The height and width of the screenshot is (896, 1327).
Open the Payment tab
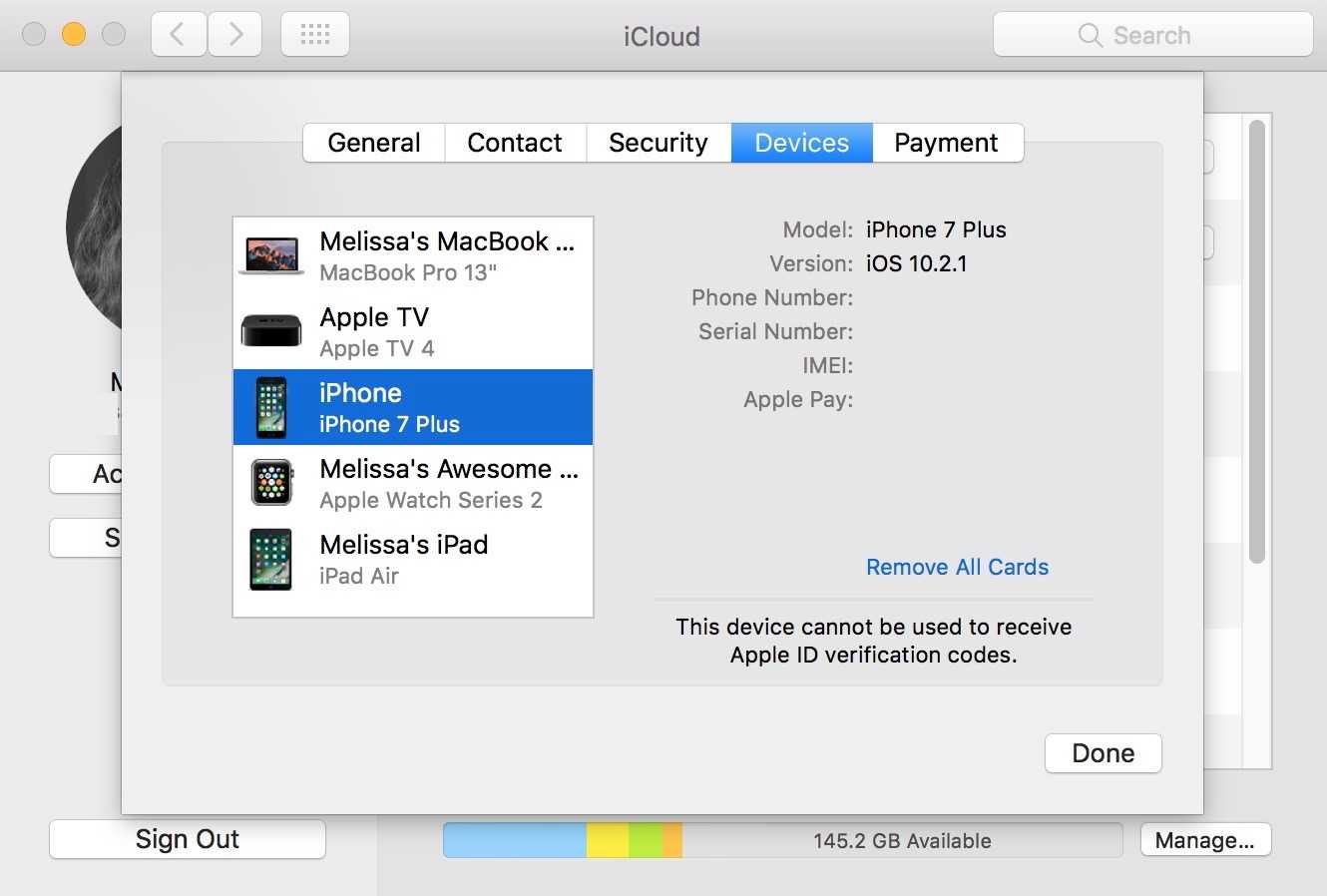pos(946,143)
